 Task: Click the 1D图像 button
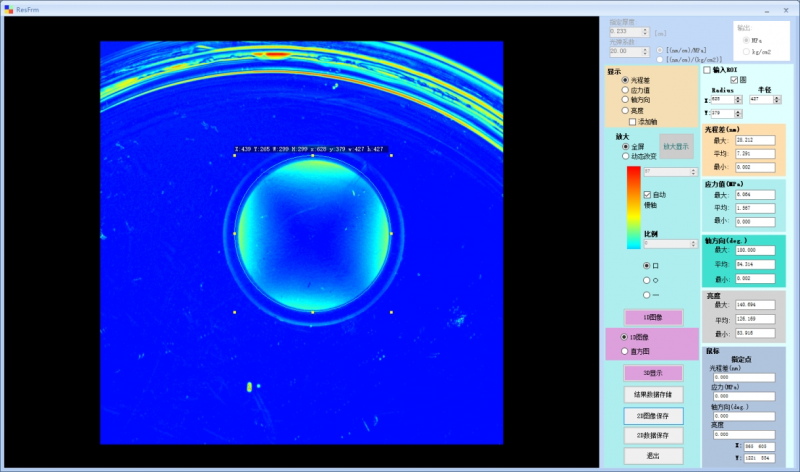click(x=653, y=317)
